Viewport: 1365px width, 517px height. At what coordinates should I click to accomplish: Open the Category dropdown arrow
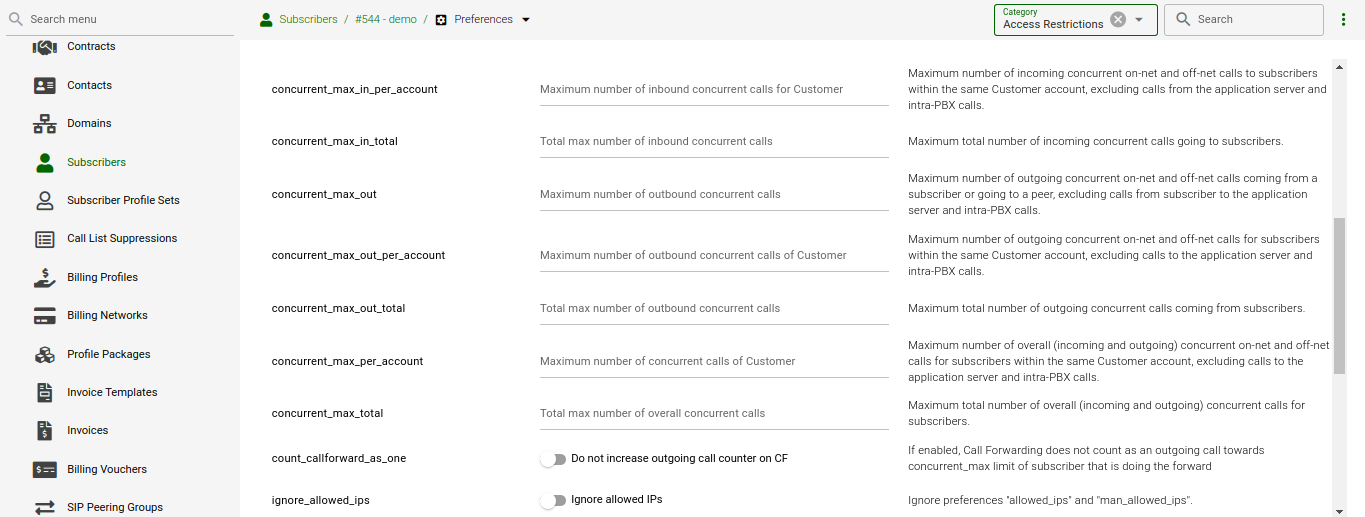click(1139, 20)
